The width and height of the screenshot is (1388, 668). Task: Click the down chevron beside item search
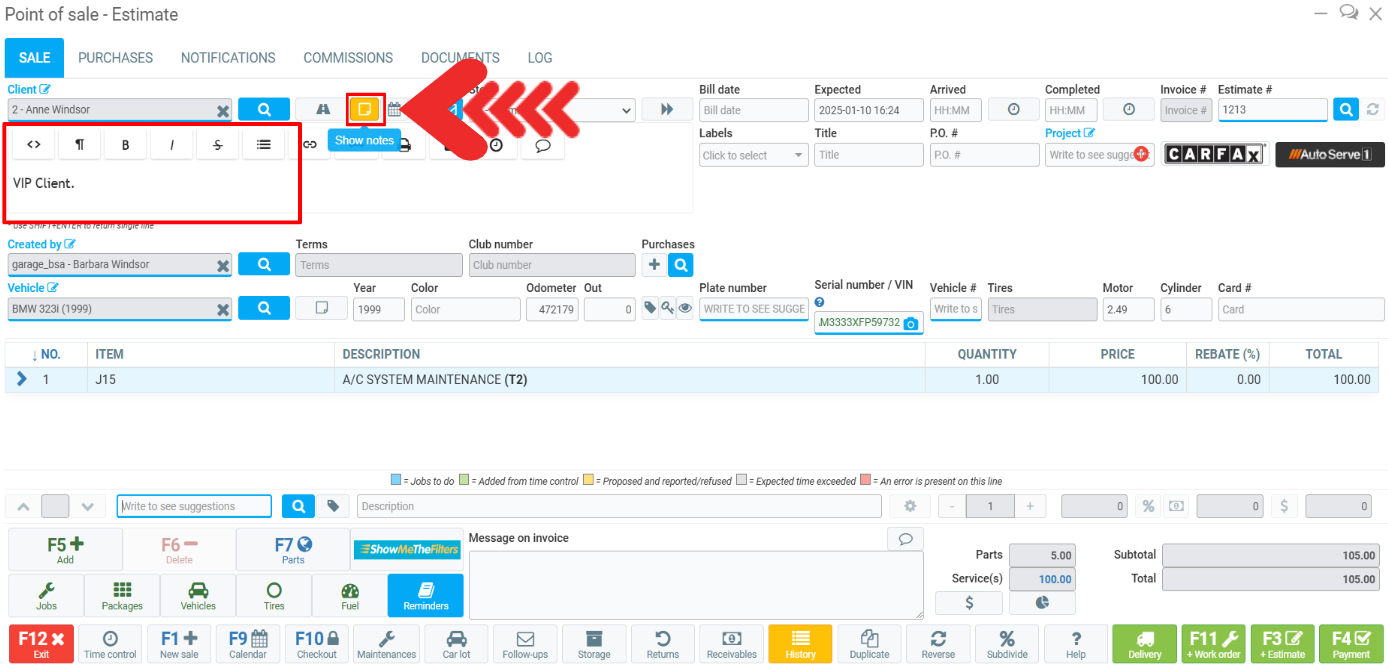[87, 506]
